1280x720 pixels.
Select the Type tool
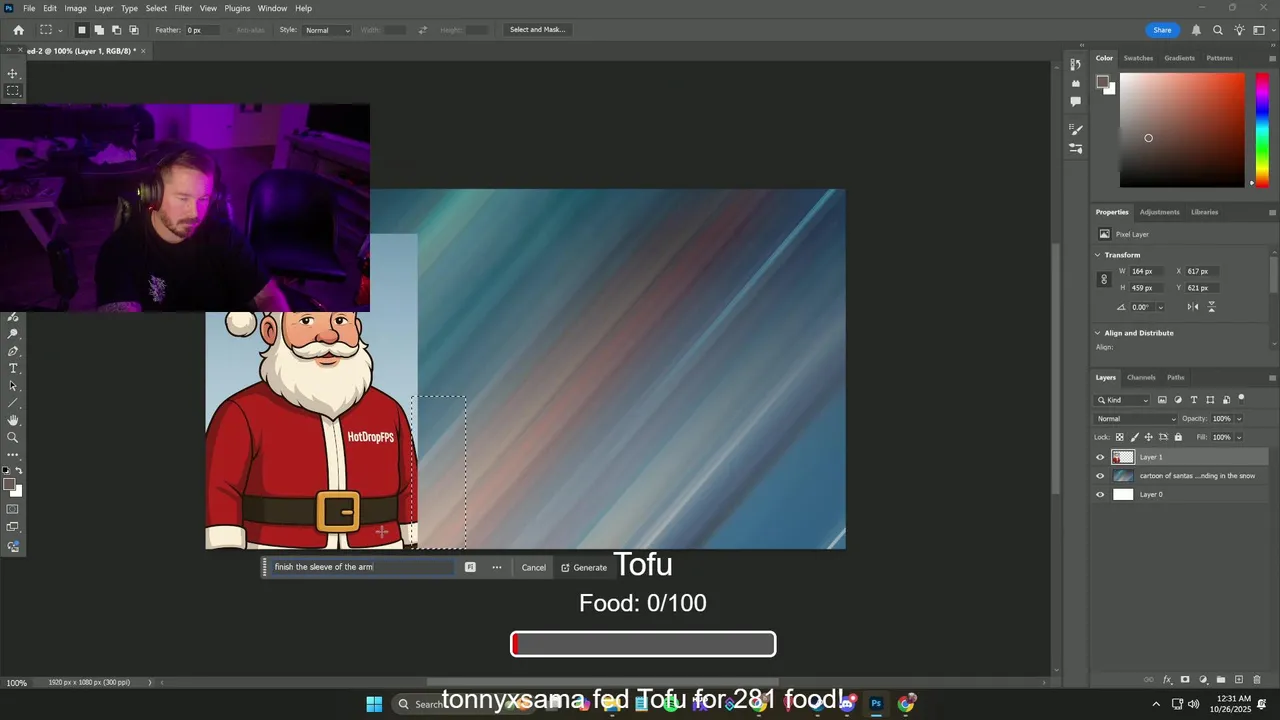tap(13, 369)
